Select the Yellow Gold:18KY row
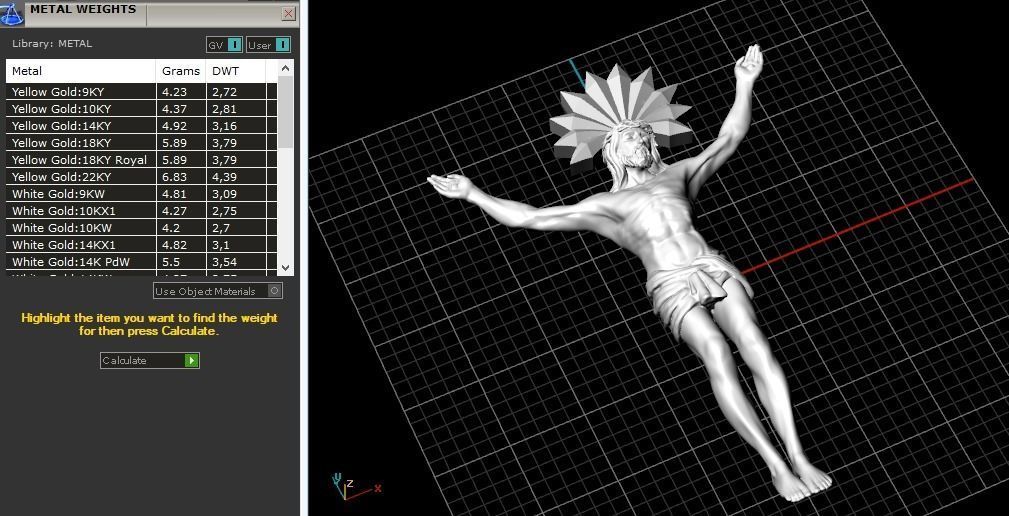 tap(142, 143)
